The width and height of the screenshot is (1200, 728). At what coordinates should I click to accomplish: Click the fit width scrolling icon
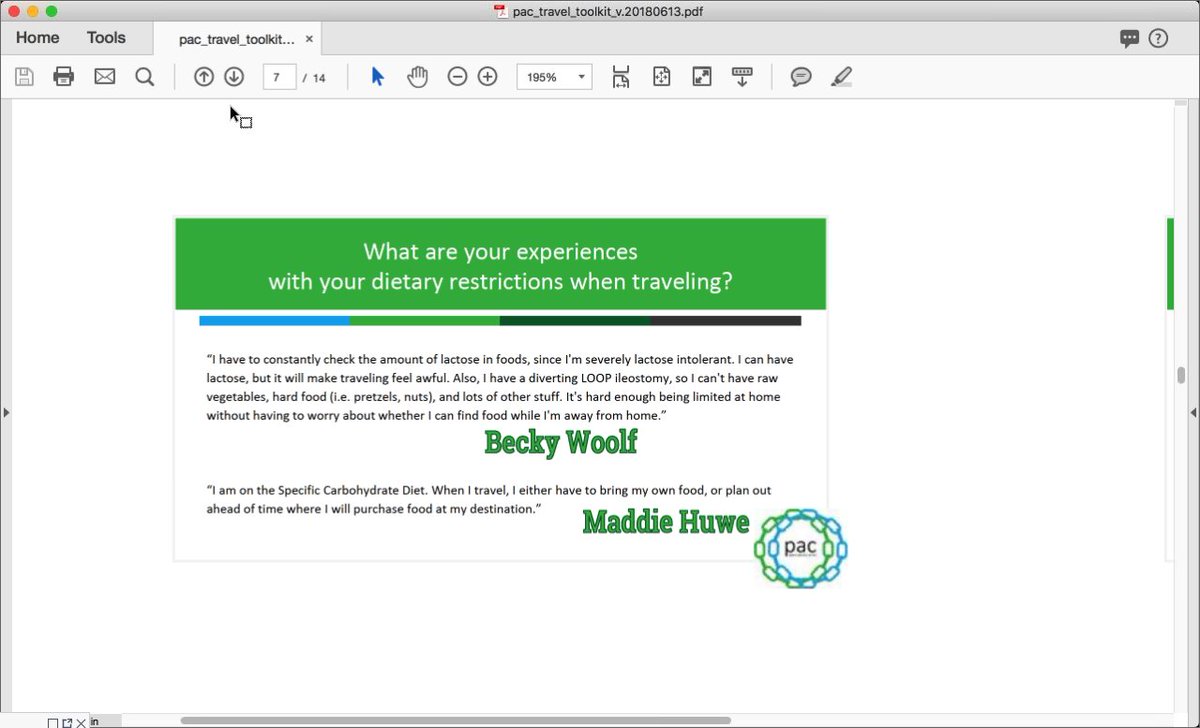tap(621, 77)
